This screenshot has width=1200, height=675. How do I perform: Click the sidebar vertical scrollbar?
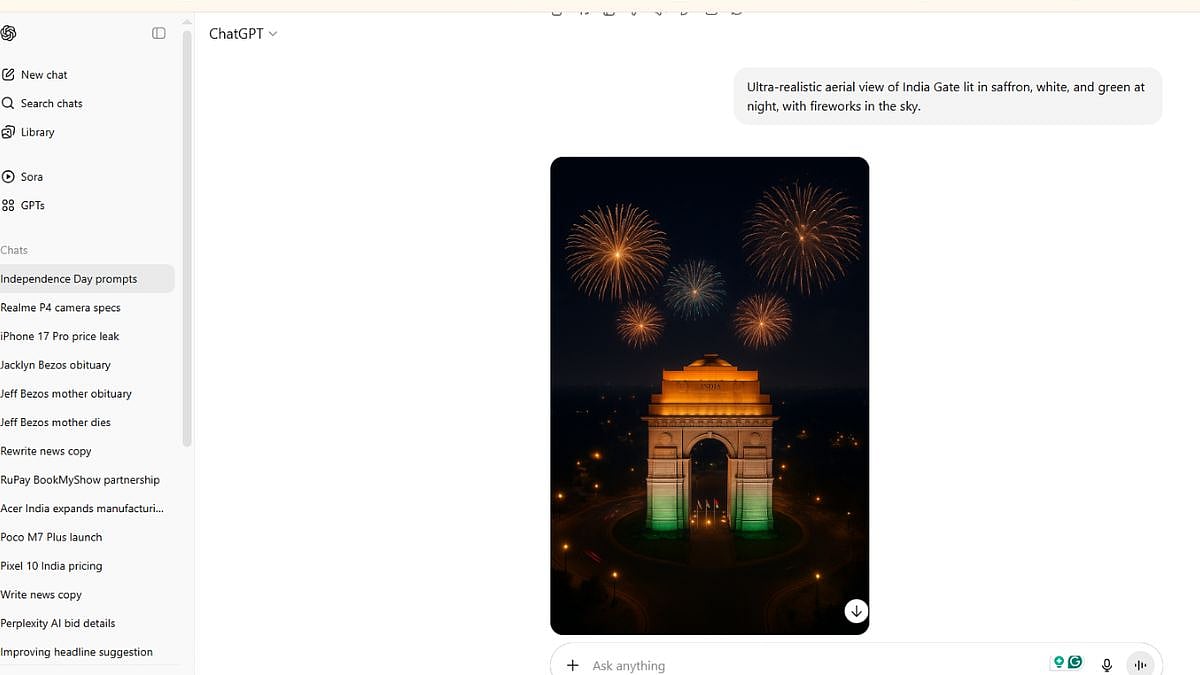point(187,240)
